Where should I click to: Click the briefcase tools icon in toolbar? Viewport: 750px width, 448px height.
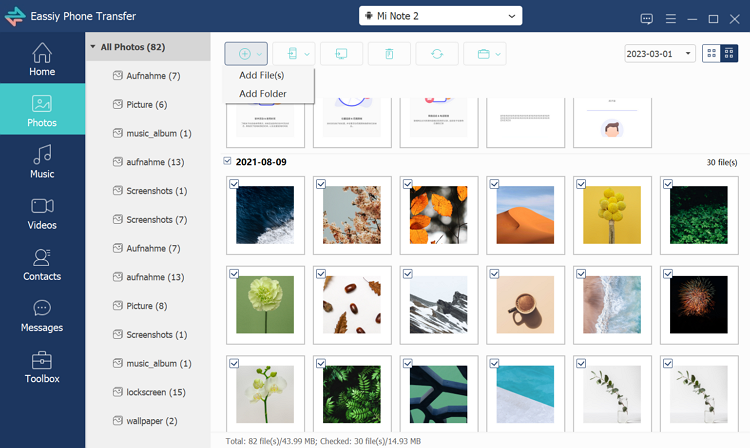pyautogui.click(x=484, y=54)
